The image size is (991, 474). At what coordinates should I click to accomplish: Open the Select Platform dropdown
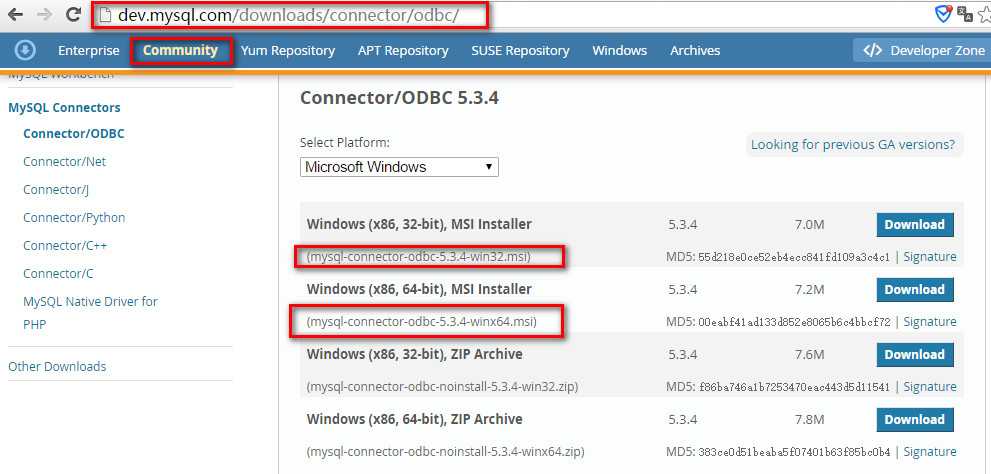pos(399,167)
